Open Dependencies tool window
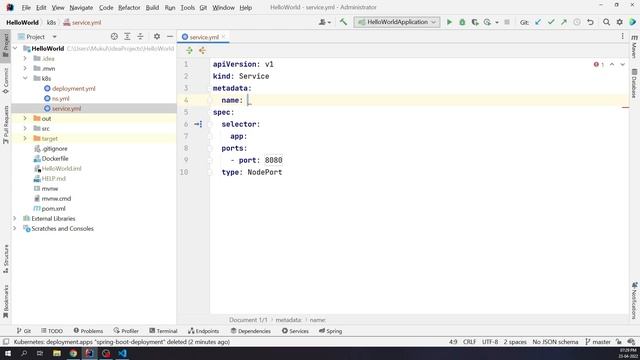The height and width of the screenshot is (360, 640). 251,331
